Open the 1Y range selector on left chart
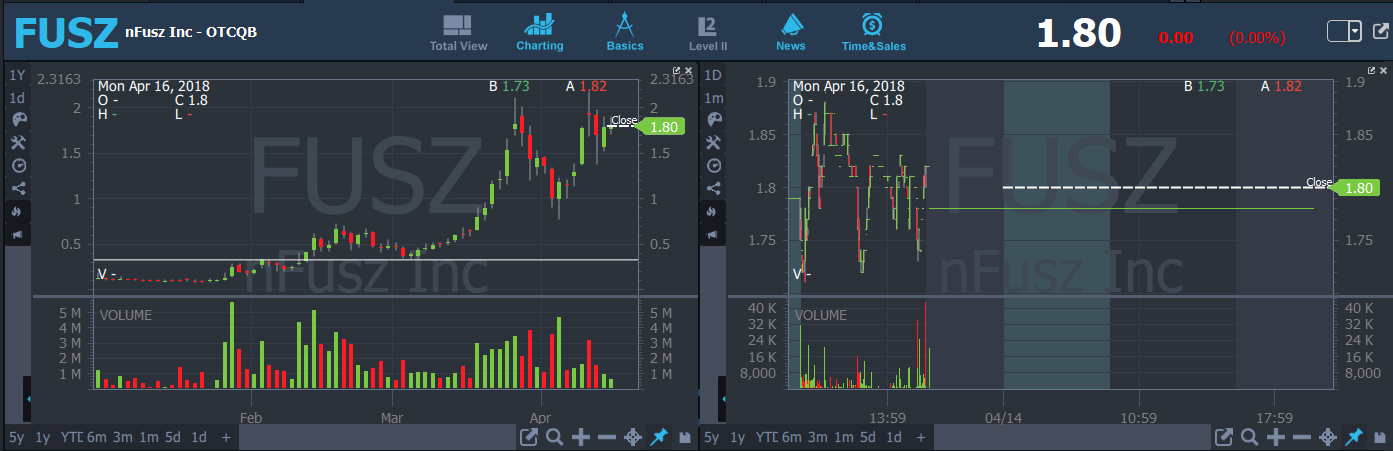The image size is (1393, 451). [x=17, y=75]
